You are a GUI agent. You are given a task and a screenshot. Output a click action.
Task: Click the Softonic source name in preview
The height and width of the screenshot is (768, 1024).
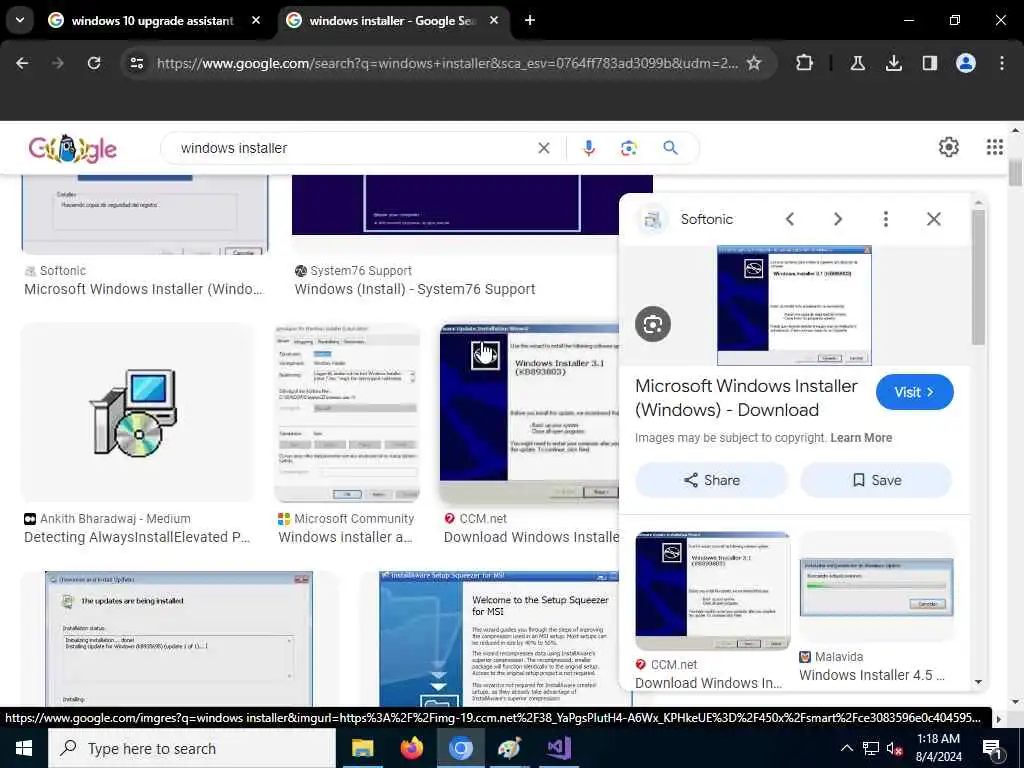(x=707, y=219)
